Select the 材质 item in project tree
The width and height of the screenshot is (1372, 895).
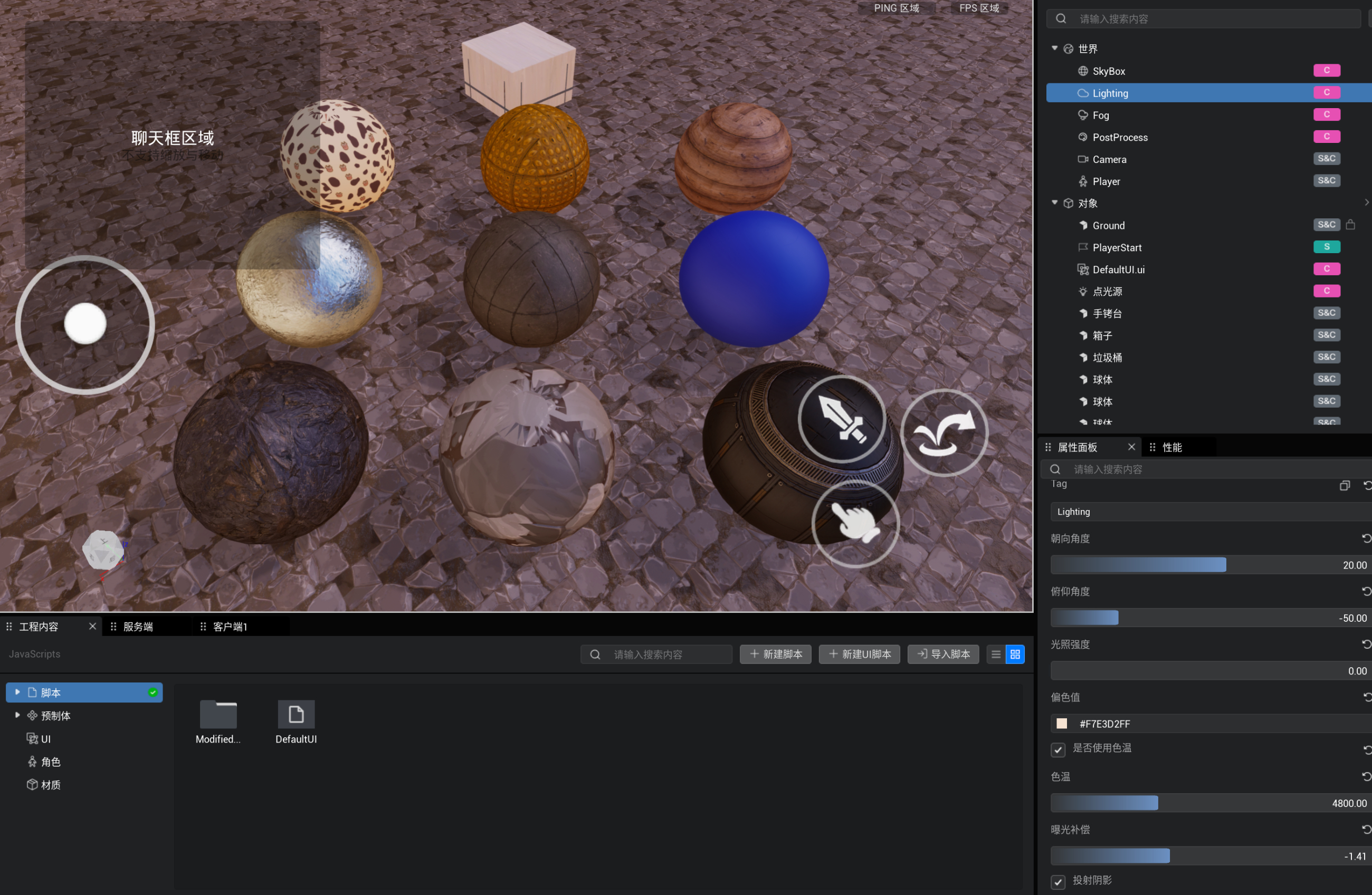(51, 785)
